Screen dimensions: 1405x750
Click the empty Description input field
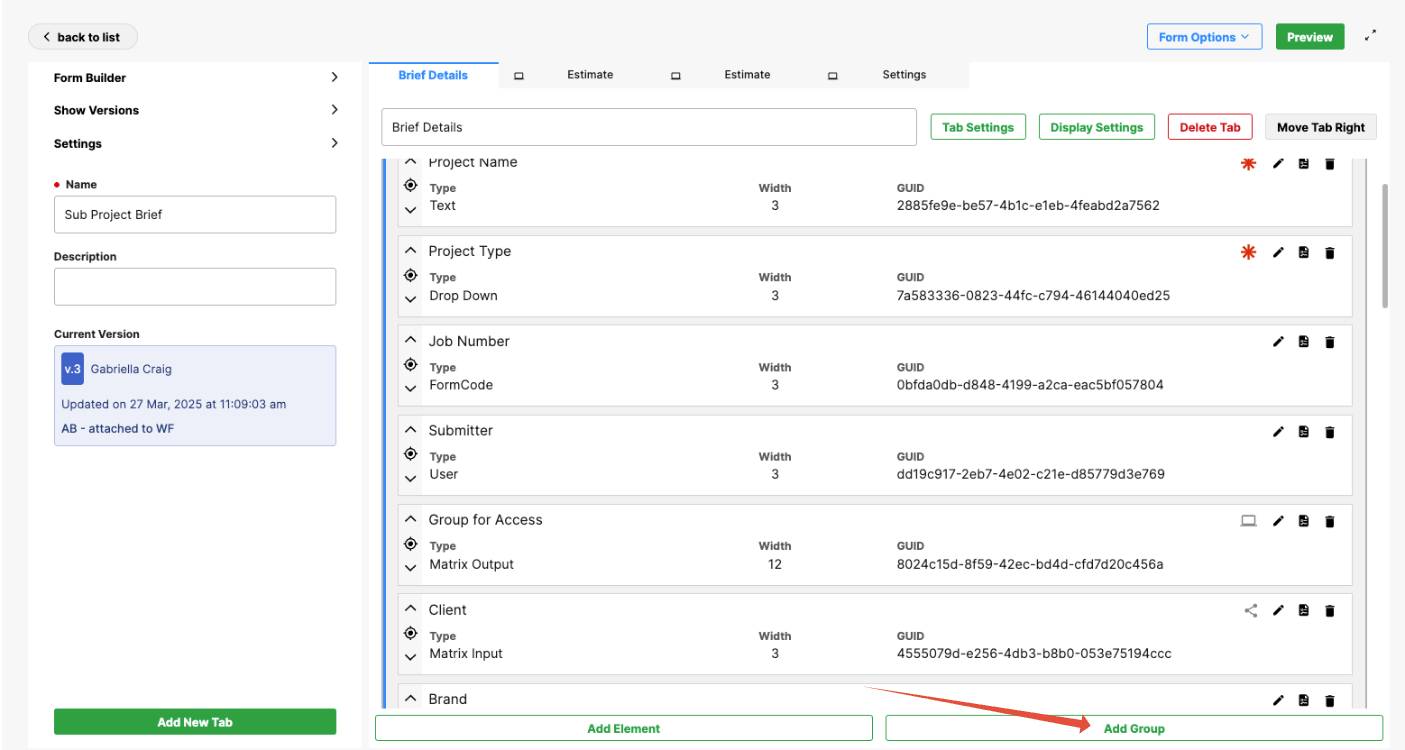pyautogui.click(x=195, y=287)
